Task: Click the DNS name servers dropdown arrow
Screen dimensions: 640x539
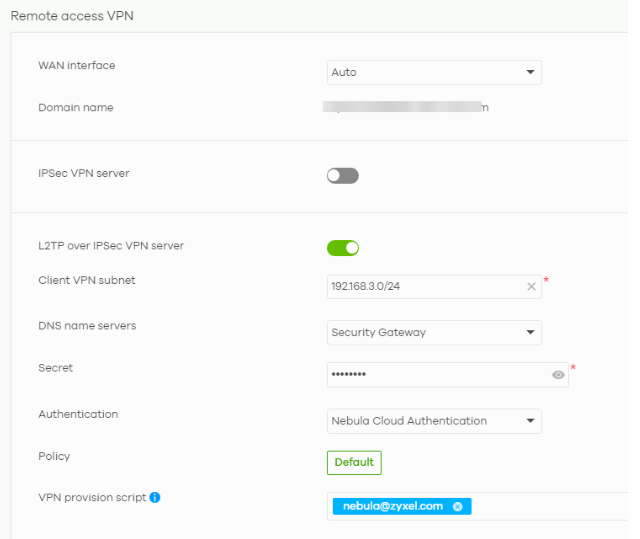Action: click(530, 332)
